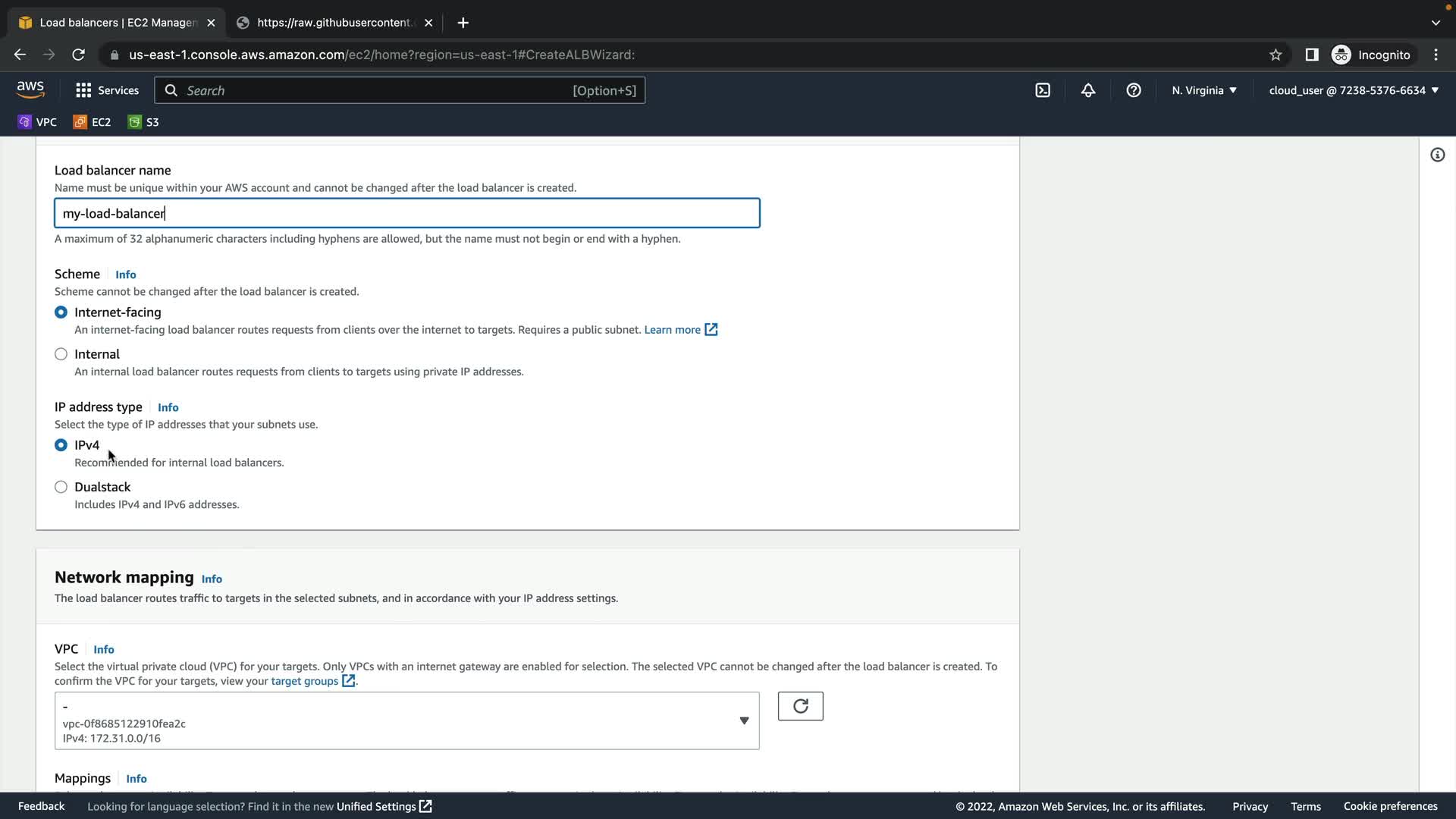Open N. Virginia region dropdown
The height and width of the screenshot is (819, 1456).
pyautogui.click(x=1203, y=90)
